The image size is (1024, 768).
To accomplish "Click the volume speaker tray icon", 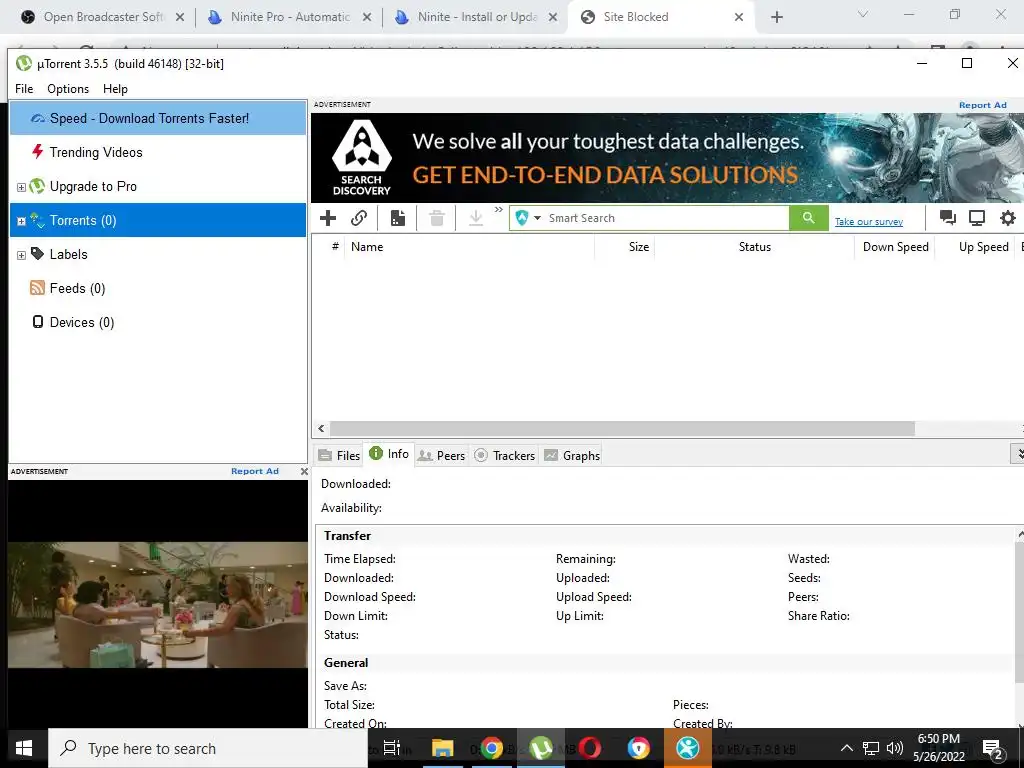I will (895, 748).
